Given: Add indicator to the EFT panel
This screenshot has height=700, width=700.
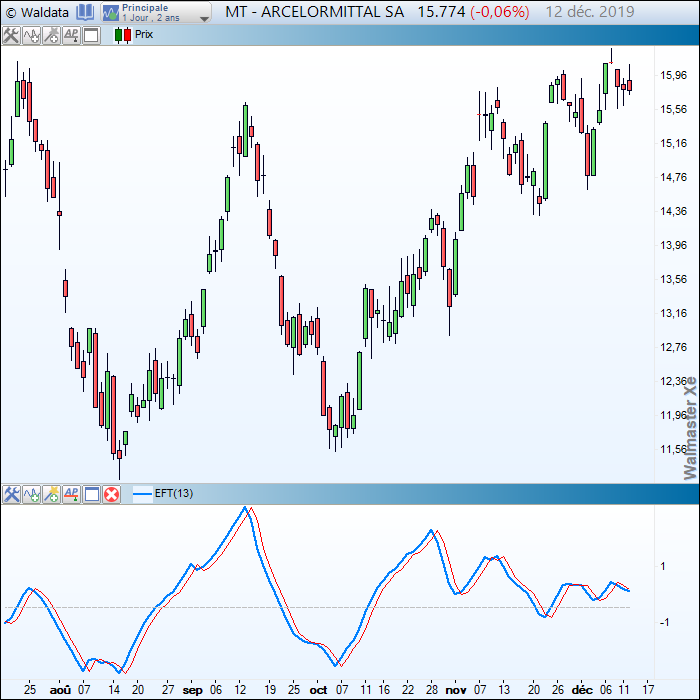Looking at the screenshot, I should (31, 494).
